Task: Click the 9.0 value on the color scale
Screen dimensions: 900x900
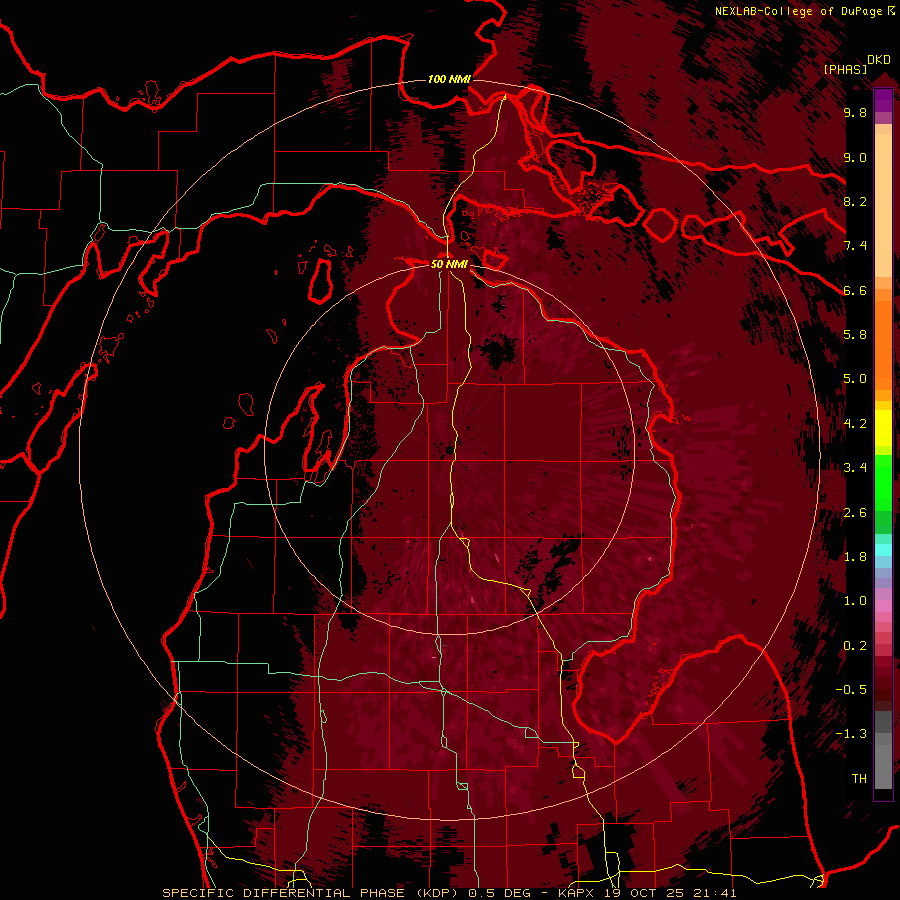Action: 855,157
